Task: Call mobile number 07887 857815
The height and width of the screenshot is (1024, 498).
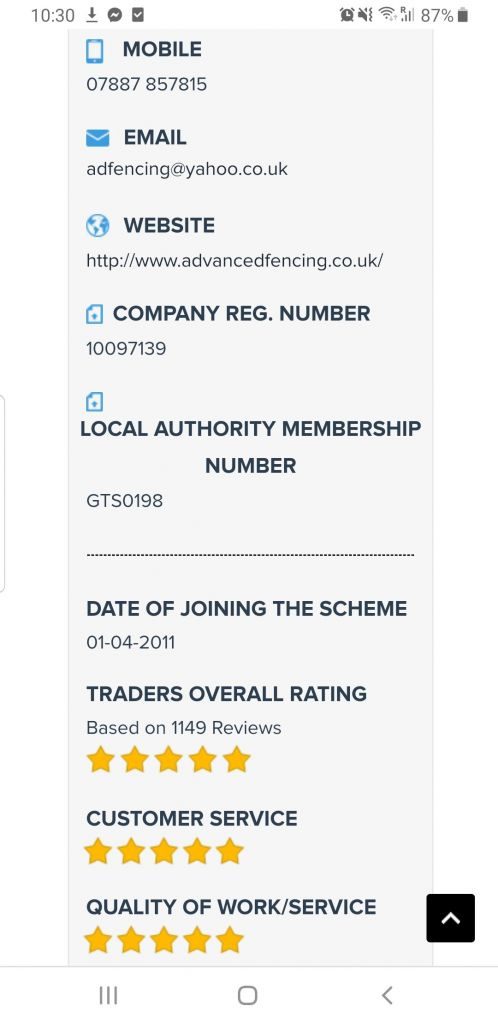Action: pyautogui.click(x=146, y=84)
